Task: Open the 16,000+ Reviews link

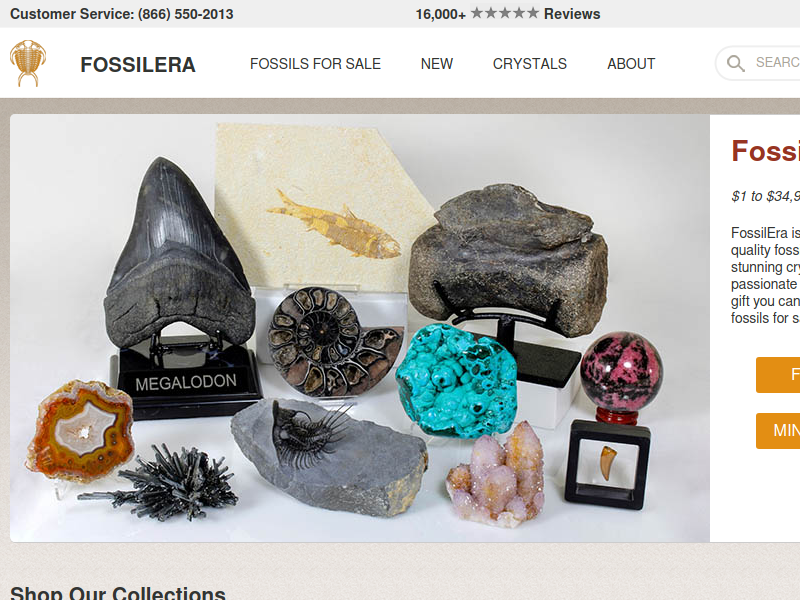Action: pyautogui.click(x=508, y=14)
